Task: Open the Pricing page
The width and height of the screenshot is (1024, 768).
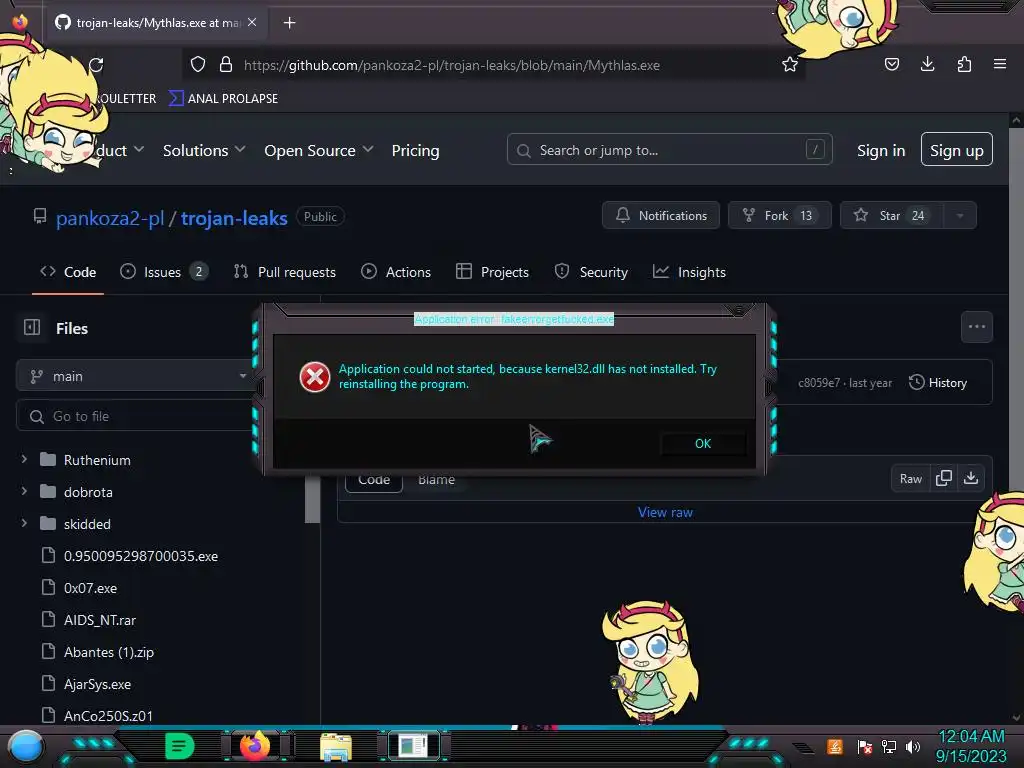Action: click(x=415, y=150)
